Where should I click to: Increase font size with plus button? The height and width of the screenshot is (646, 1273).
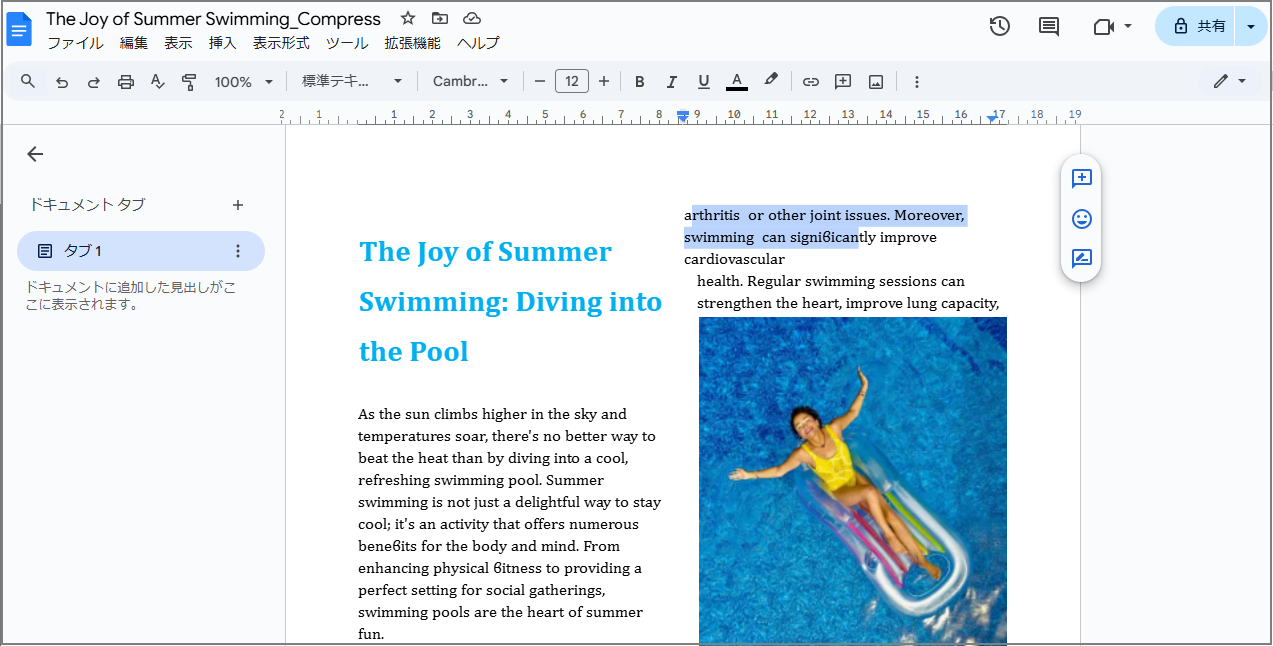coord(604,82)
